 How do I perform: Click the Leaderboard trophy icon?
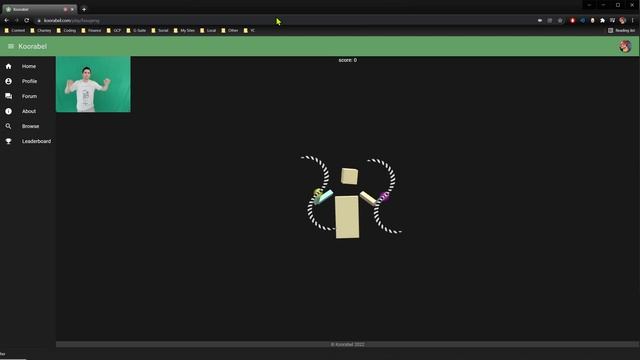click(9, 141)
